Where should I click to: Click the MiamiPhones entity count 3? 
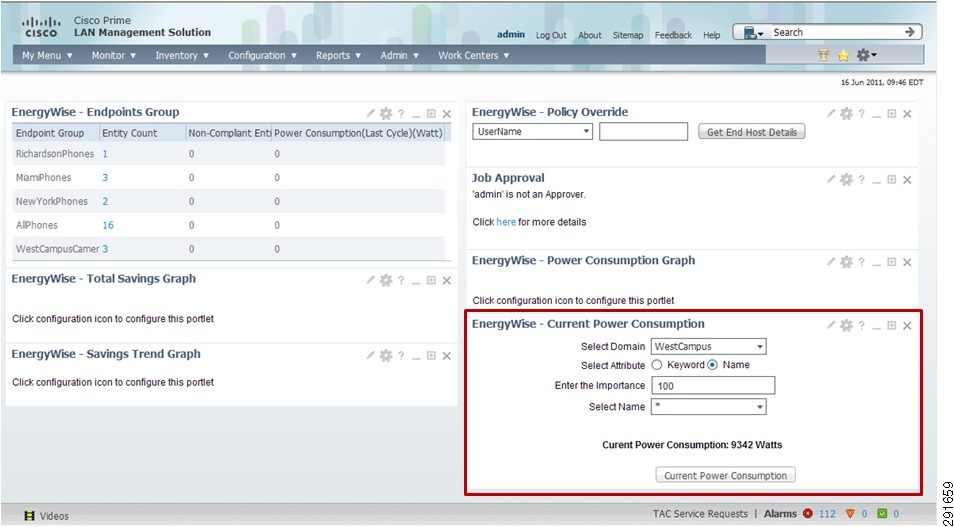tap(105, 178)
